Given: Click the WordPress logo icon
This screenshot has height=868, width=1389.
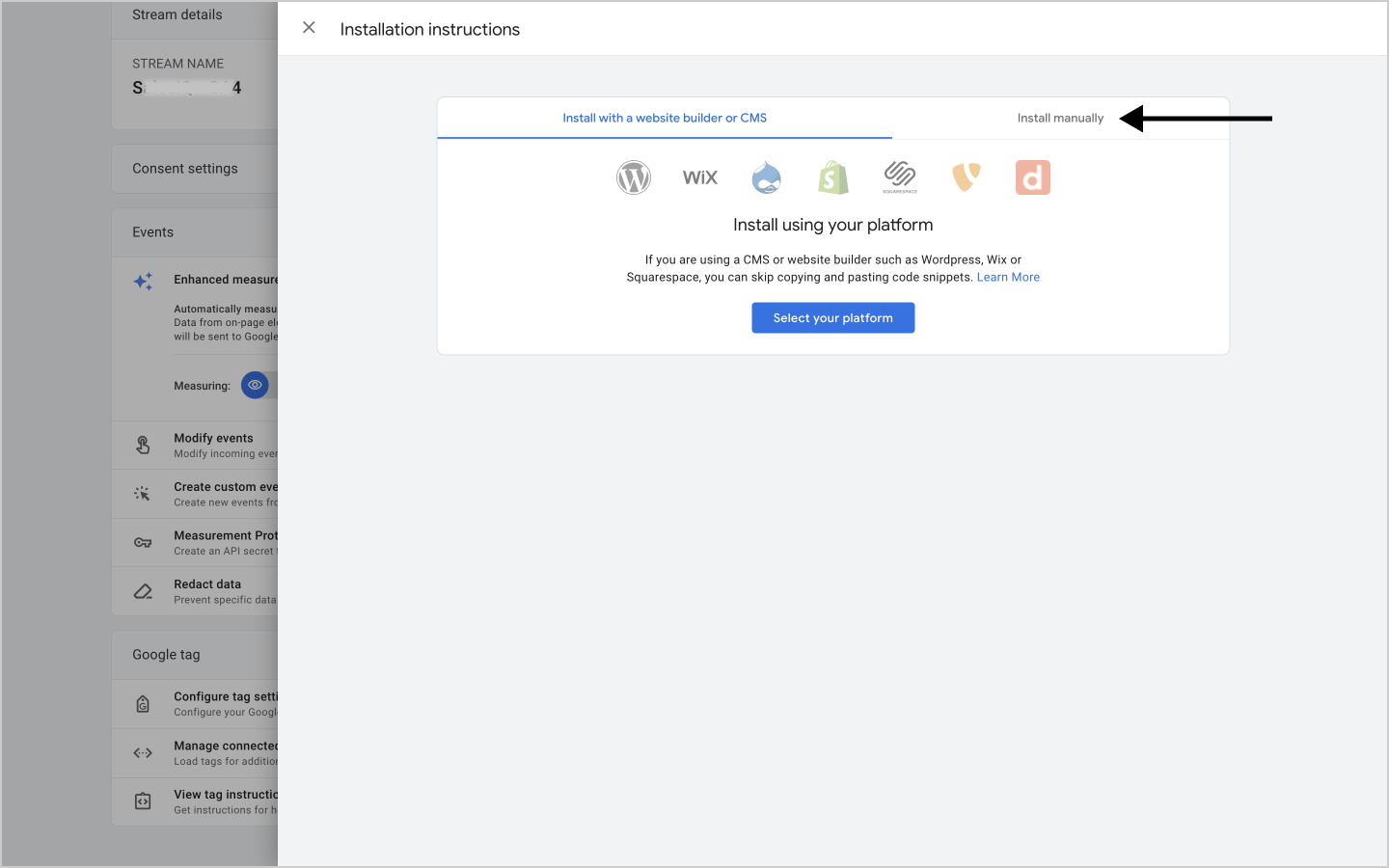Looking at the screenshot, I should coord(634,177).
